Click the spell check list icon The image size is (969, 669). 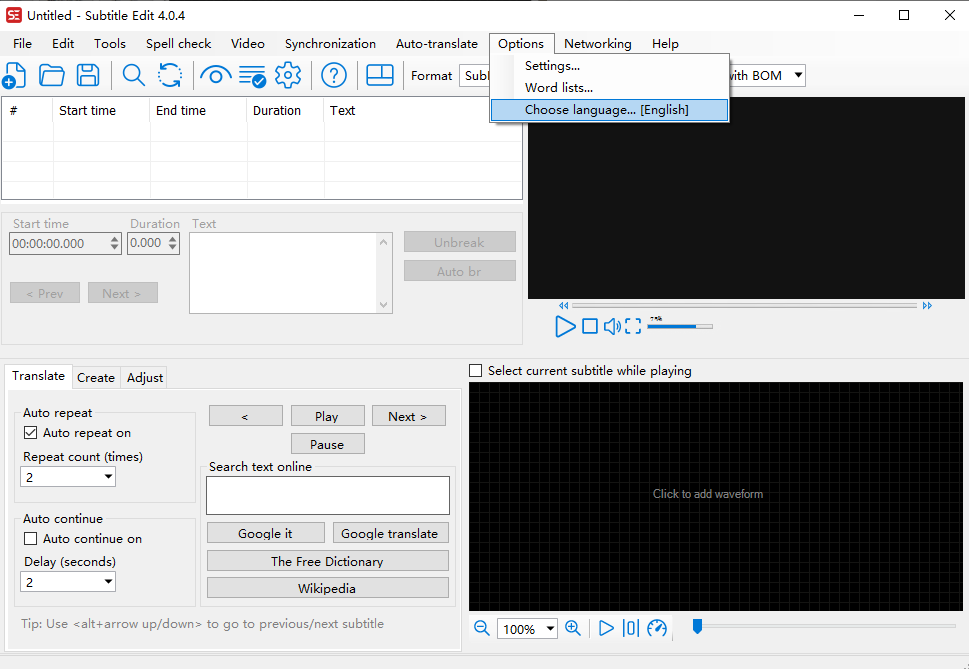[252, 75]
